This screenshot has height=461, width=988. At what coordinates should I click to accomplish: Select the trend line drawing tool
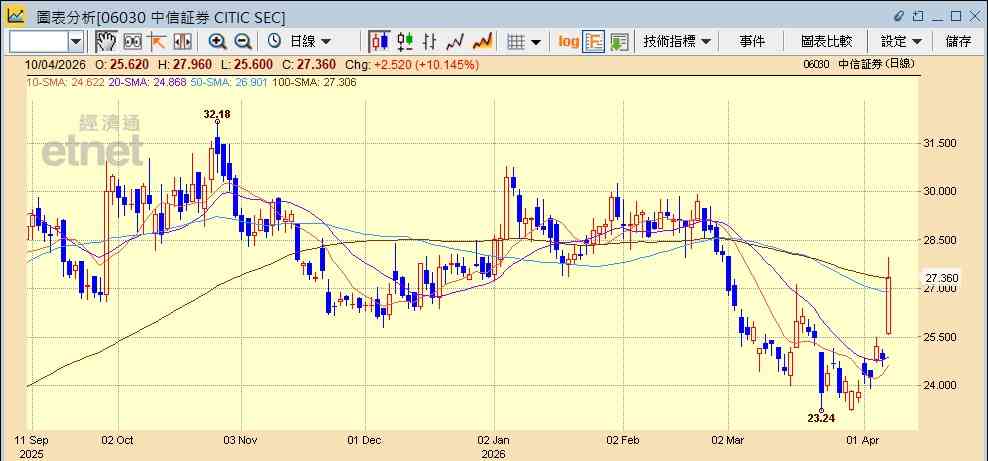(156, 42)
